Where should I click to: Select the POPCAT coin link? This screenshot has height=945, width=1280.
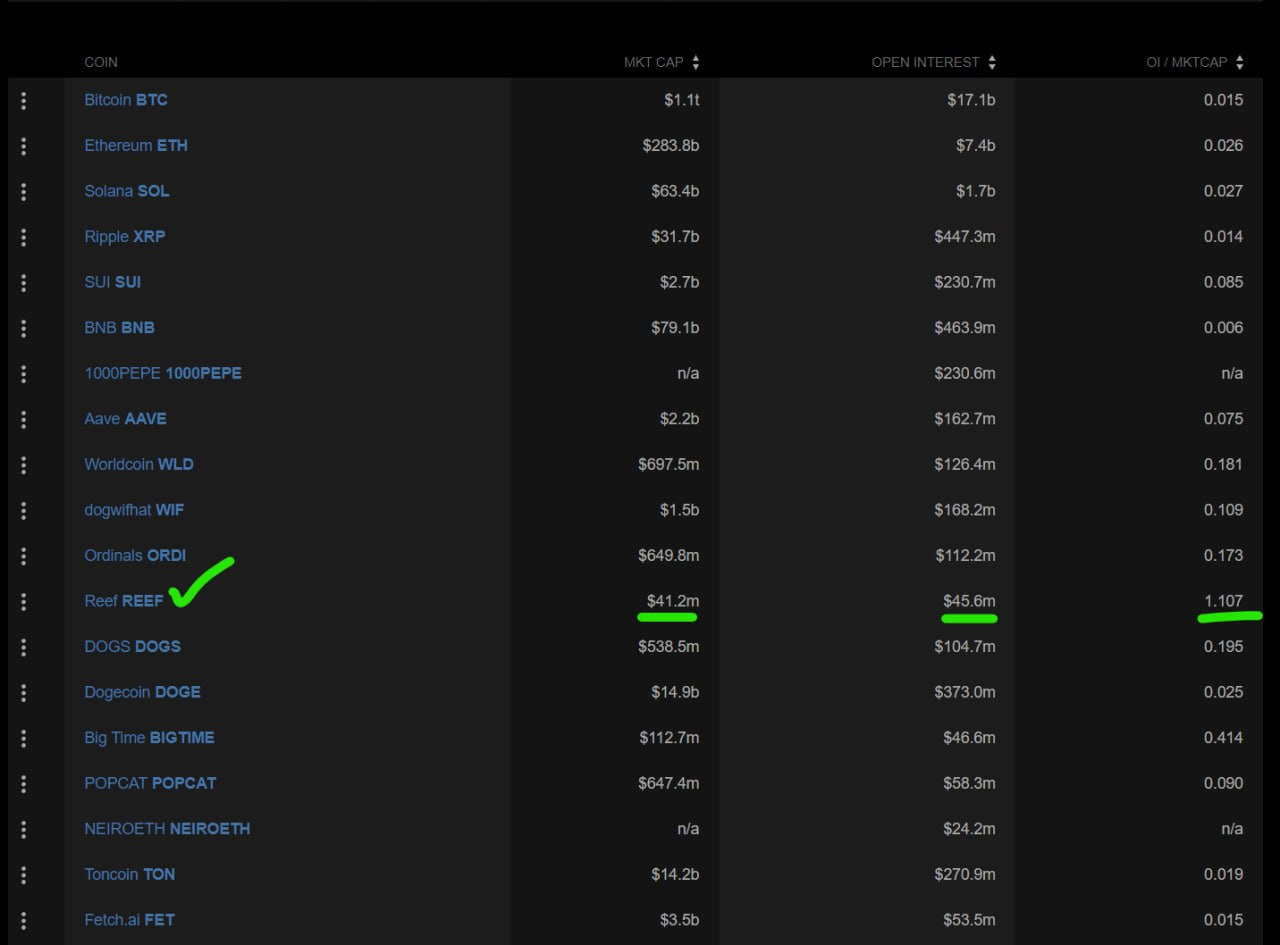150,783
